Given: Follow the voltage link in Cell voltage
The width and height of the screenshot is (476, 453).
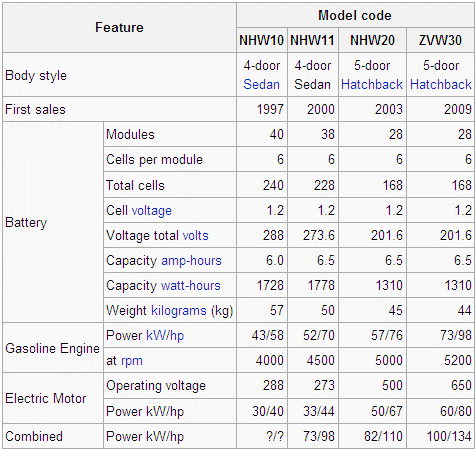Looking at the screenshot, I should pos(152,211).
